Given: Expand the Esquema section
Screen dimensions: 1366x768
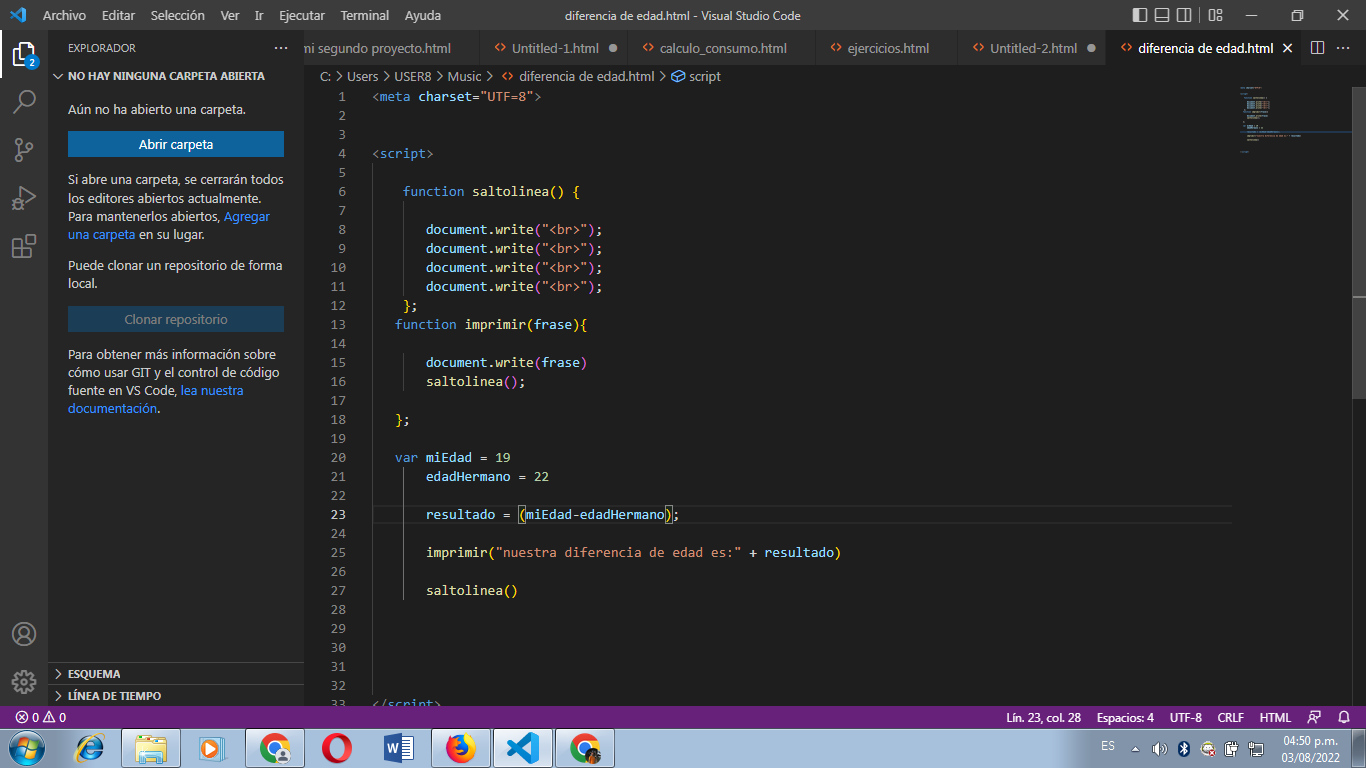Looking at the screenshot, I should [176, 674].
